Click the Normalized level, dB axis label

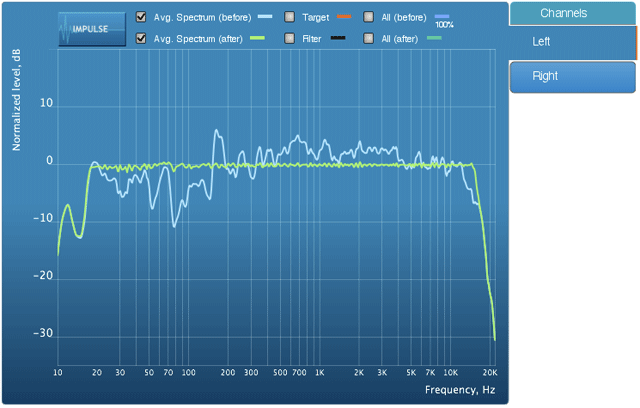16,100
